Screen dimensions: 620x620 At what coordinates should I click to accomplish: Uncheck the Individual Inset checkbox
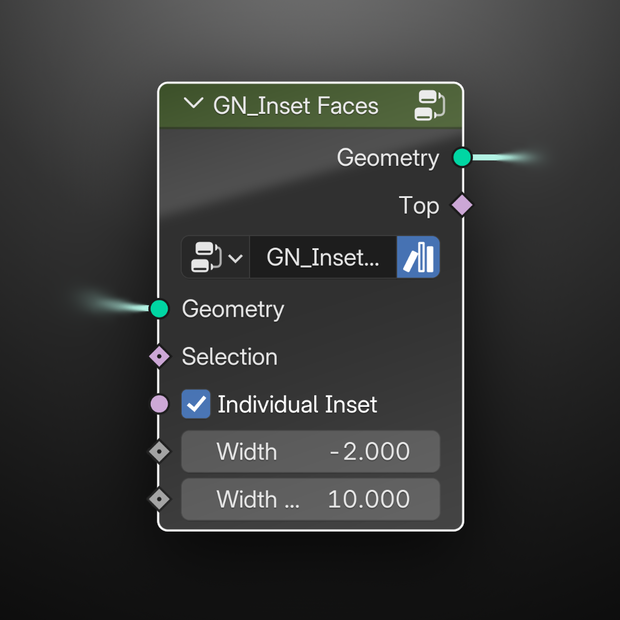196,404
